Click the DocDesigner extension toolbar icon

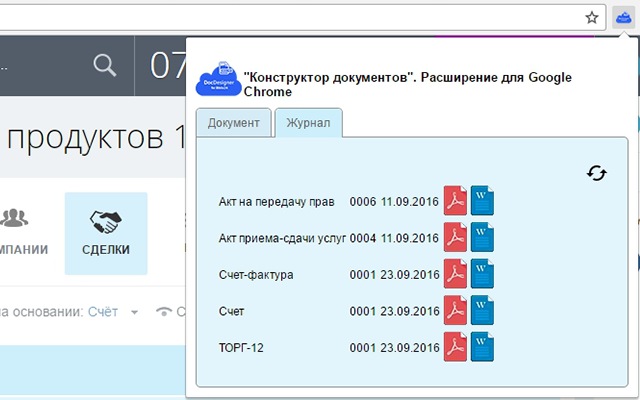[x=622, y=17]
